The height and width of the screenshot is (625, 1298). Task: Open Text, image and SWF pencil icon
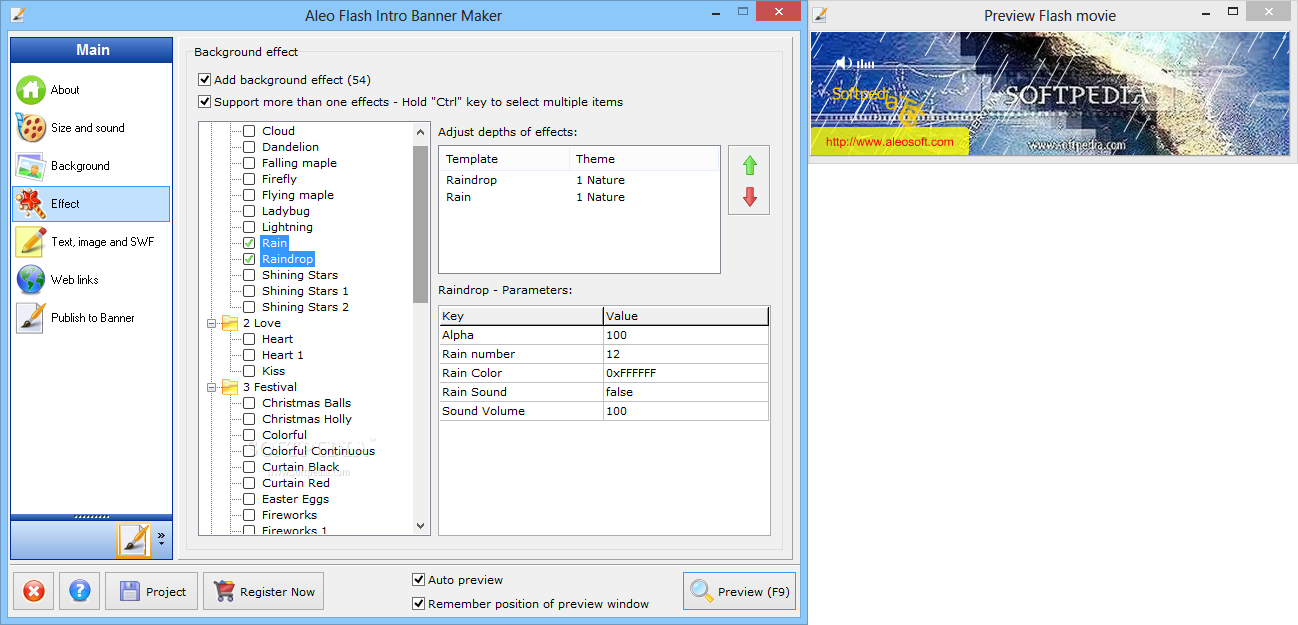click(31, 242)
